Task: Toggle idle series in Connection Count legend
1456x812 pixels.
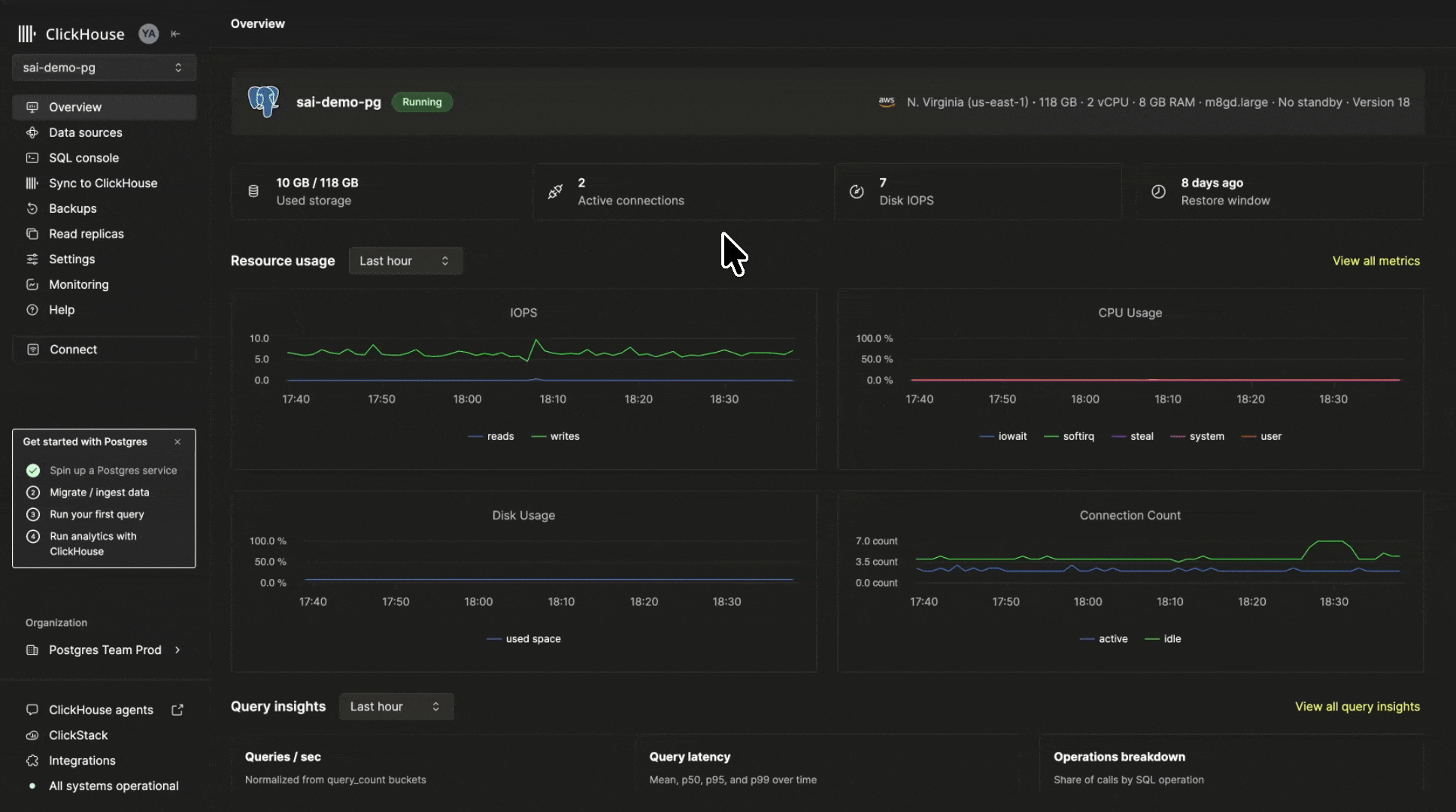Action: 1163,639
